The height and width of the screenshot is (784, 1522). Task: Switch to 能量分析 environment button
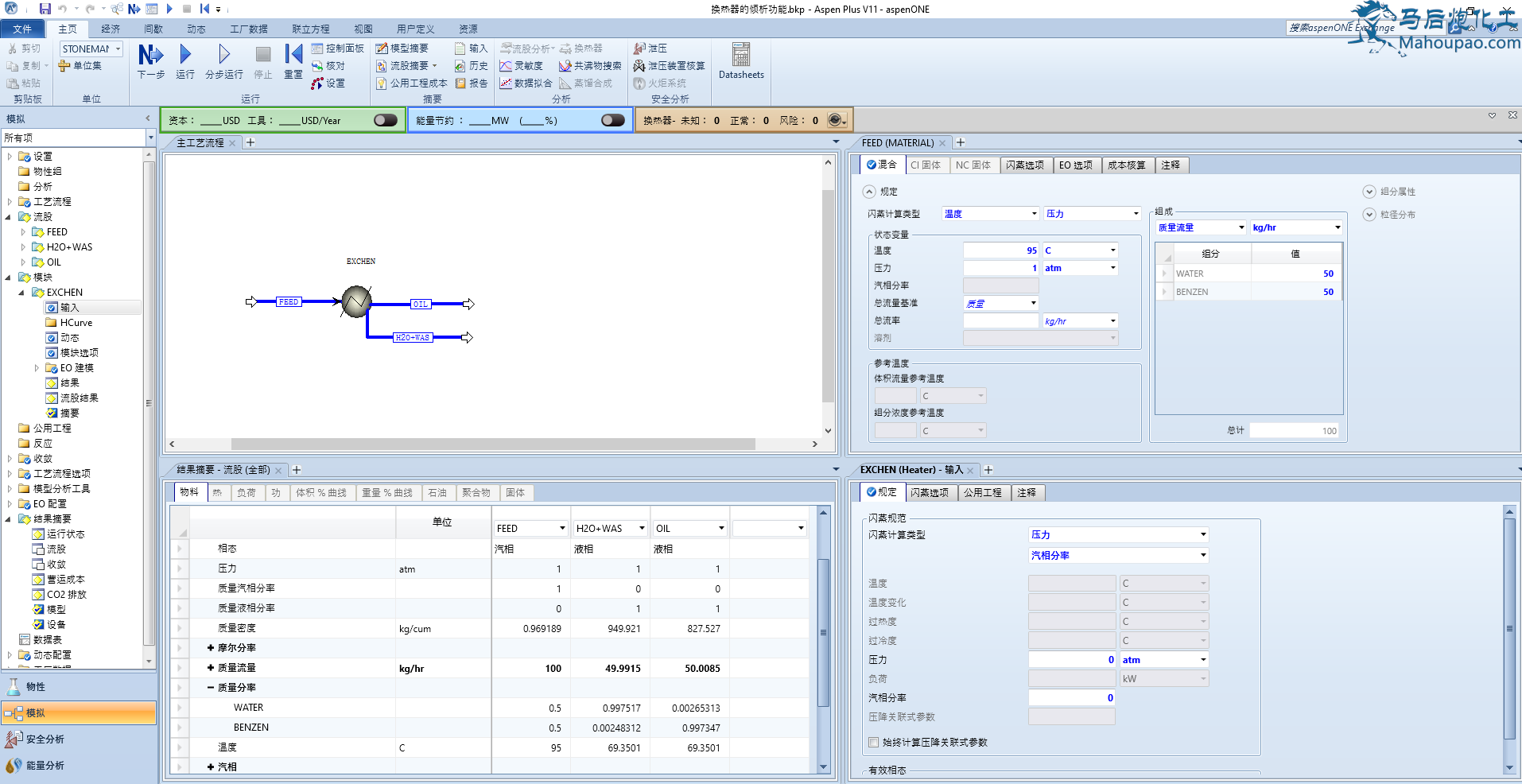(x=79, y=765)
